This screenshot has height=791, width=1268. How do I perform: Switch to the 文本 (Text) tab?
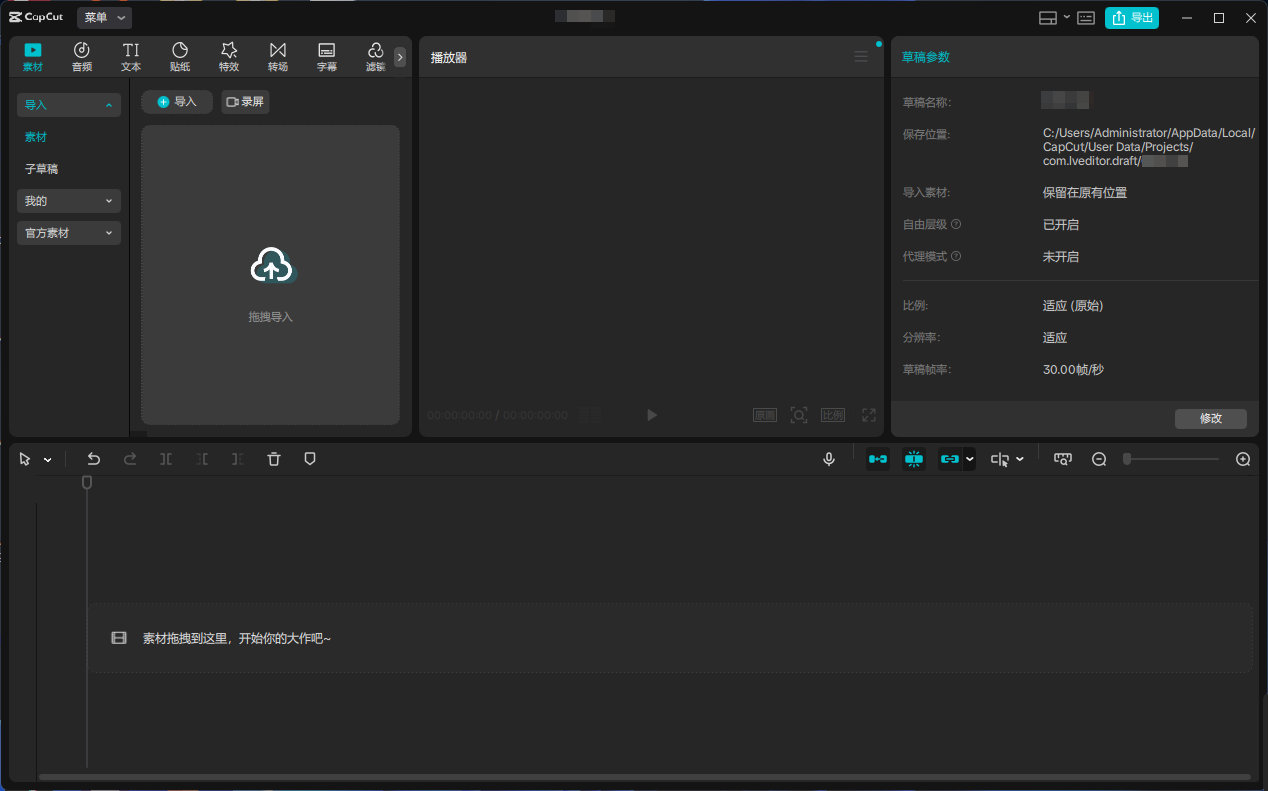(131, 57)
